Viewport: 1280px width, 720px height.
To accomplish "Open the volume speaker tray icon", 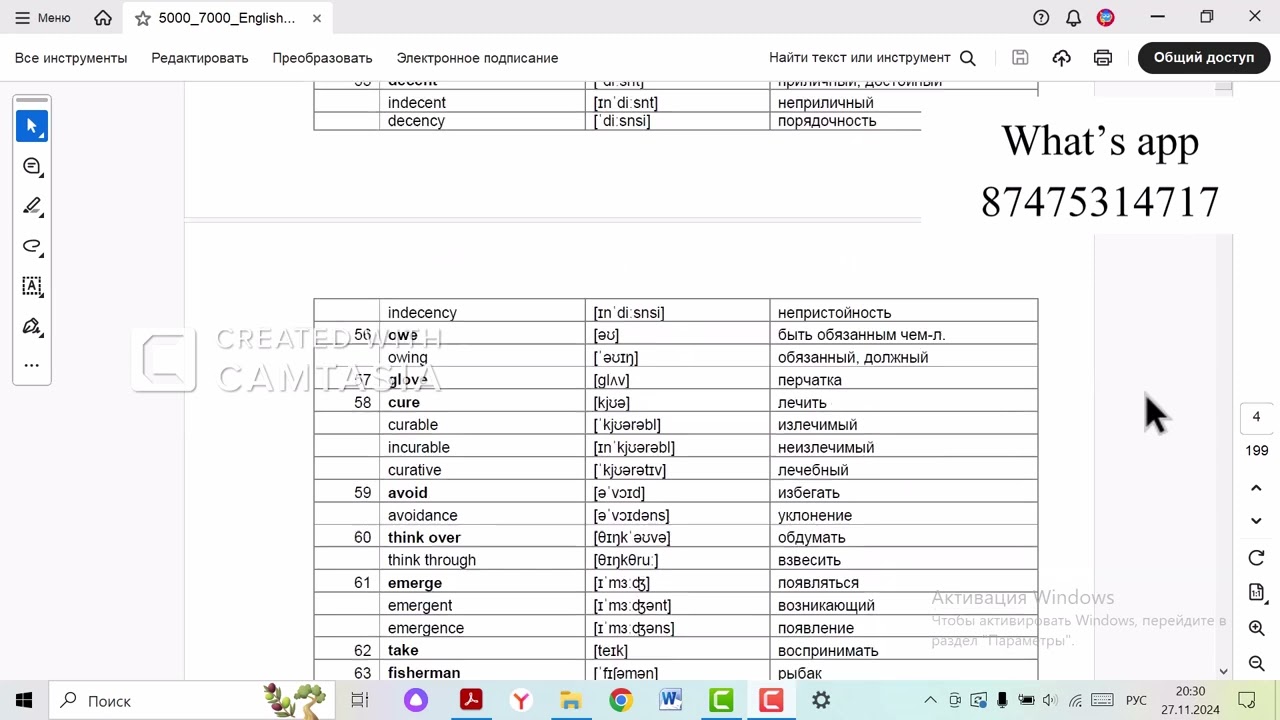I will click(x=1050, y=701).
